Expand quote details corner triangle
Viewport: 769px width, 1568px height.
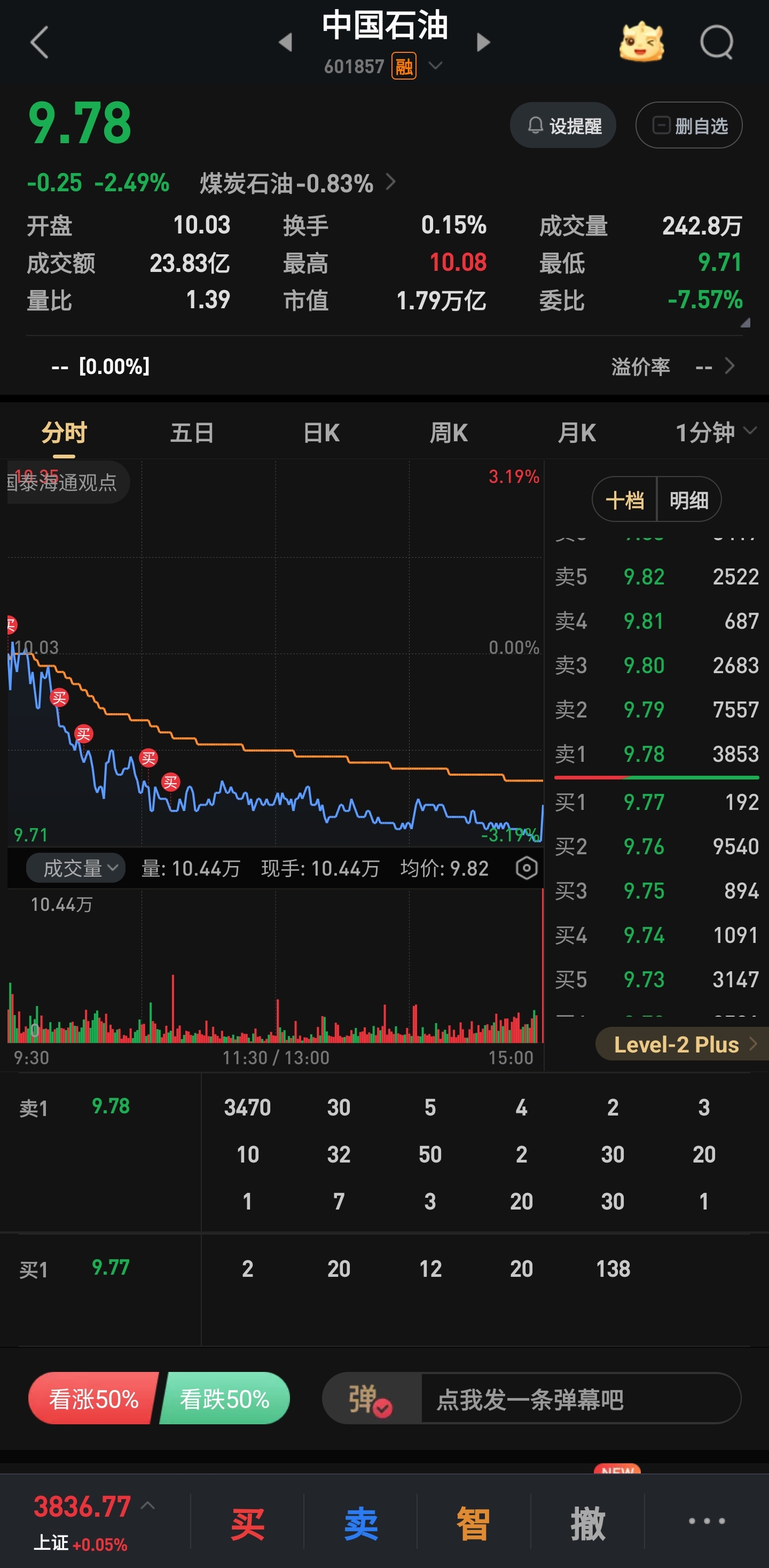pyautogui.click(x=744, y=323)
